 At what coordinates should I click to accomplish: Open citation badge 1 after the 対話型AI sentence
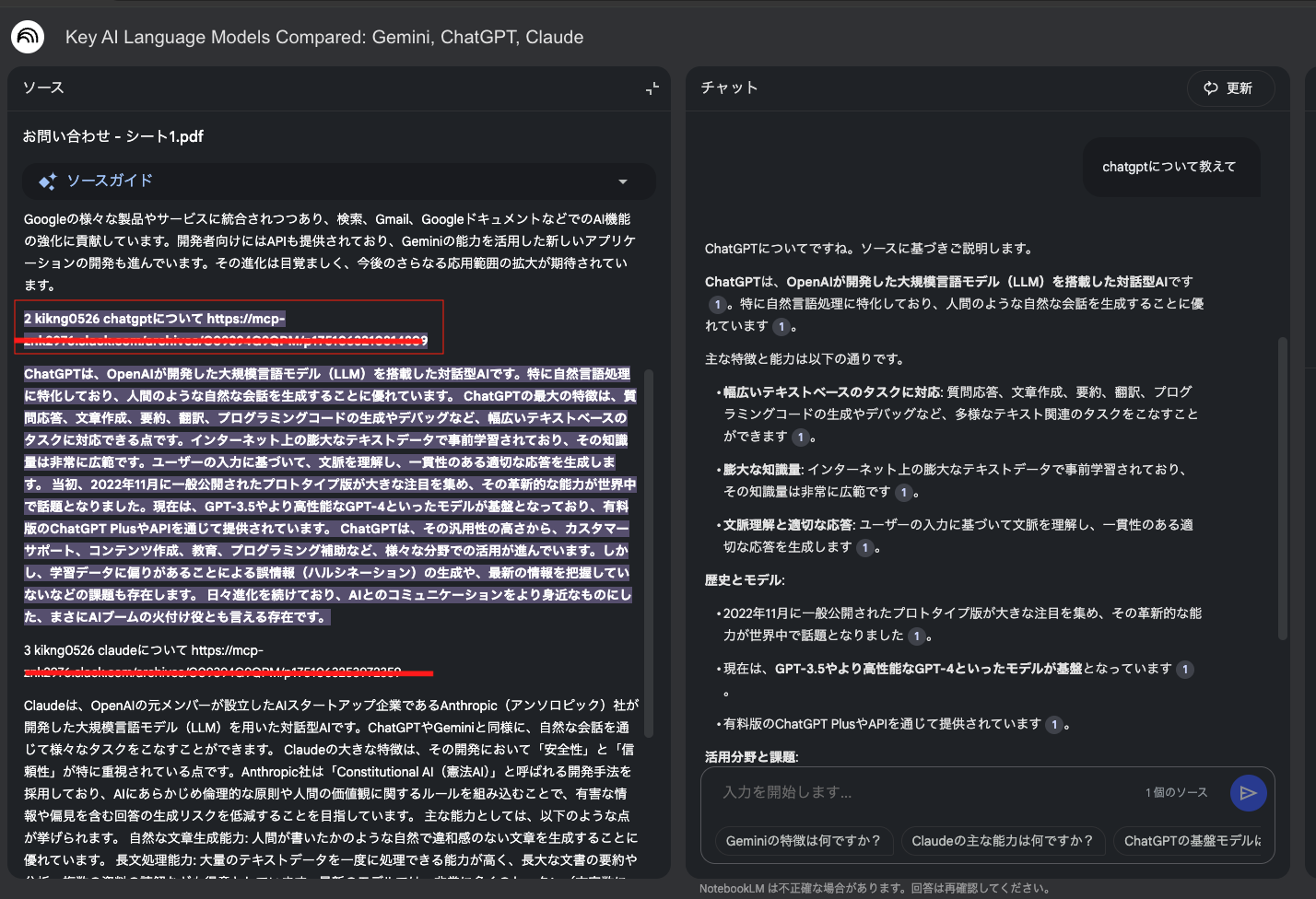coord(718,303)
